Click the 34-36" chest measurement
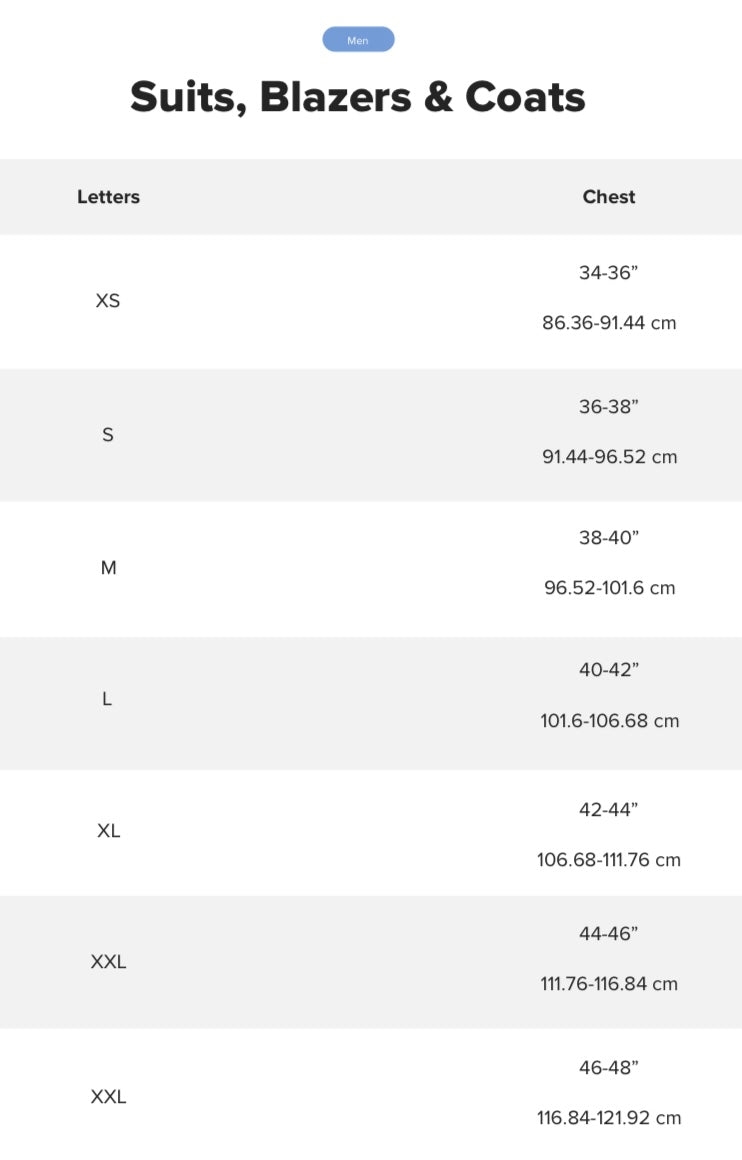Screen dimensions: 742x1160 (609, 273)
